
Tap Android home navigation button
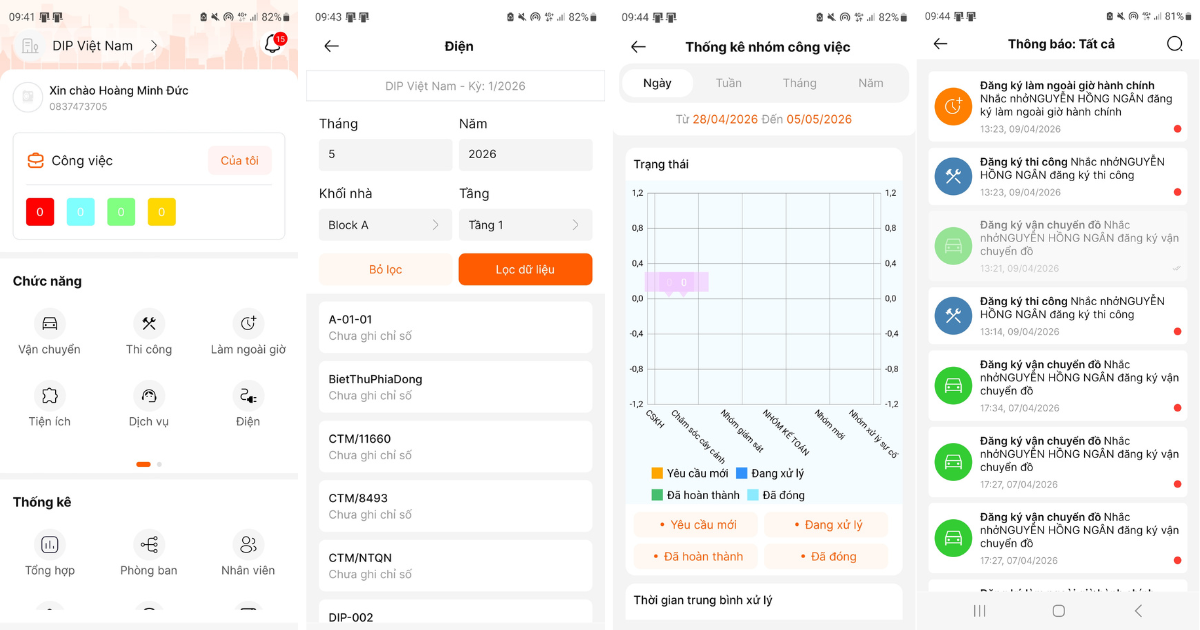click(1058, 610)
